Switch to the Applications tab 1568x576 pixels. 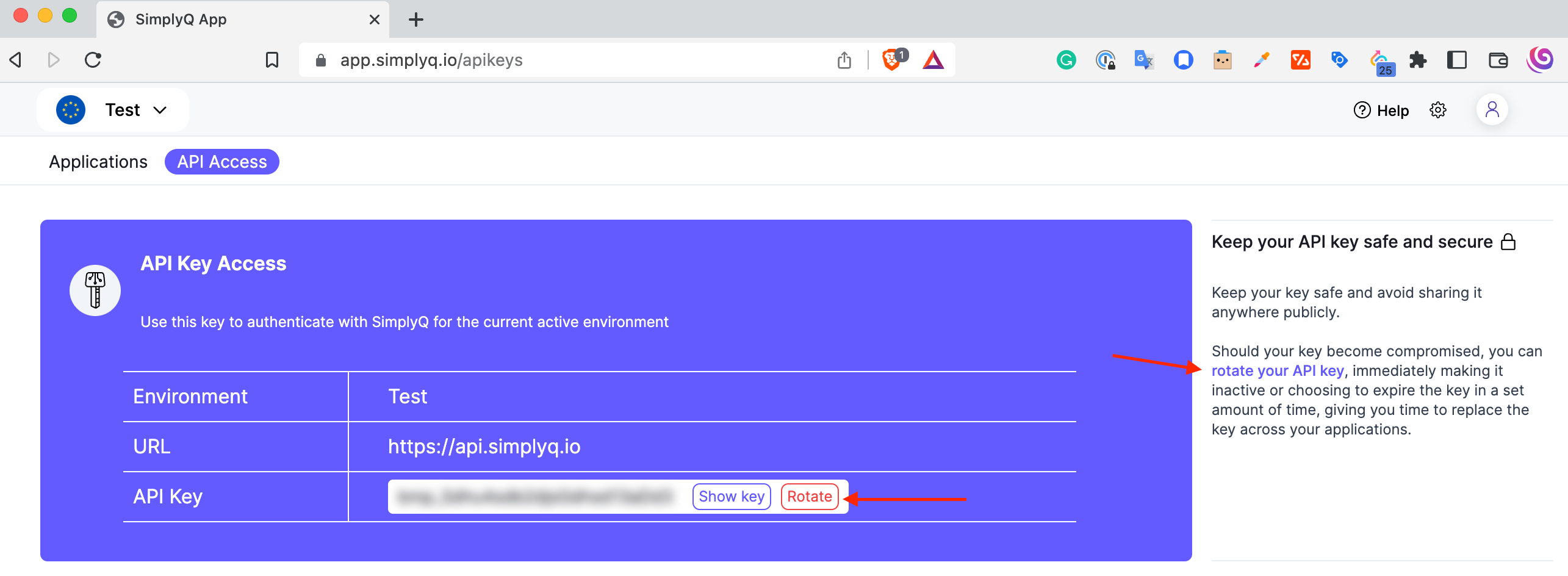[x=98, y=162]
